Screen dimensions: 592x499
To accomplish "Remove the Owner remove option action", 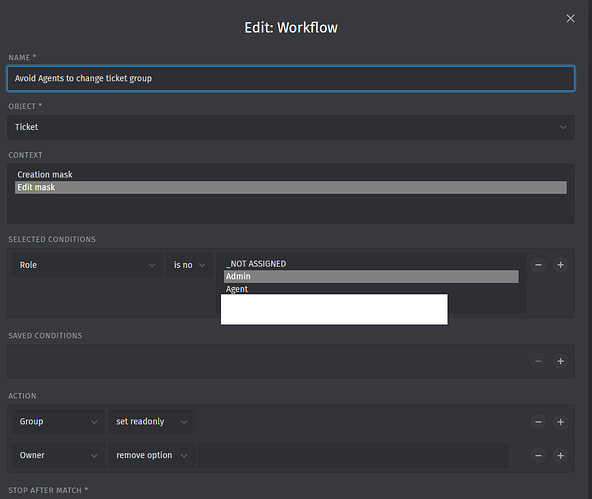I will 538,456.
